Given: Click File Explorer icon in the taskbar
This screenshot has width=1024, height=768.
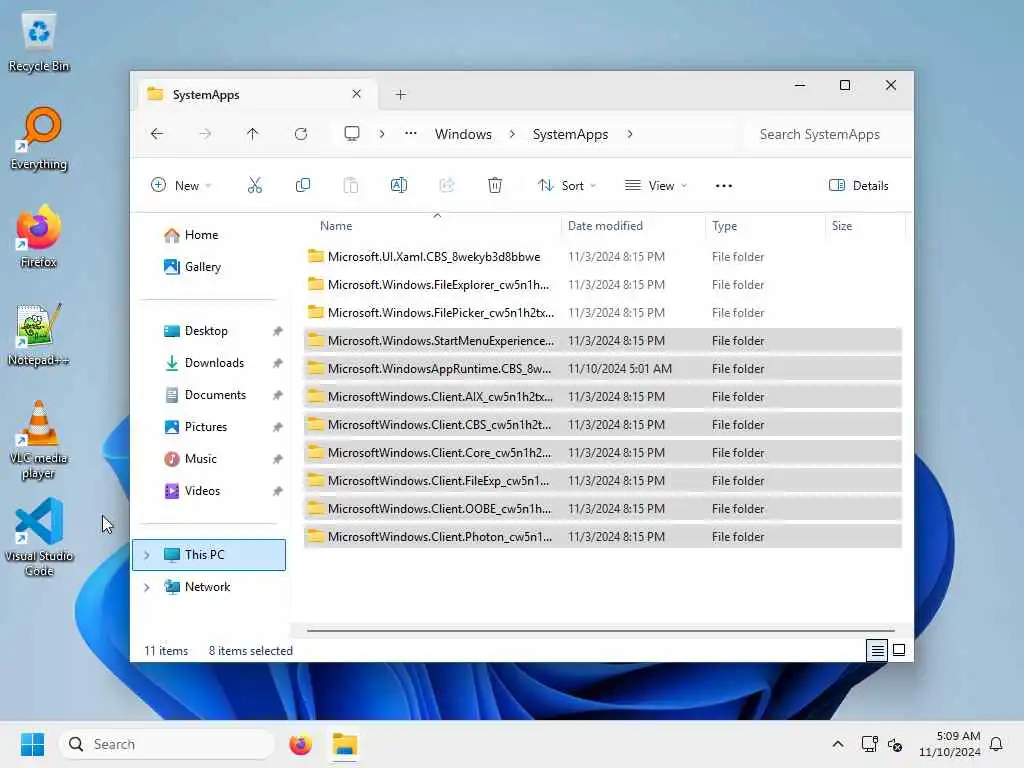Looking at the screenshot, I should tap(345, 744).
